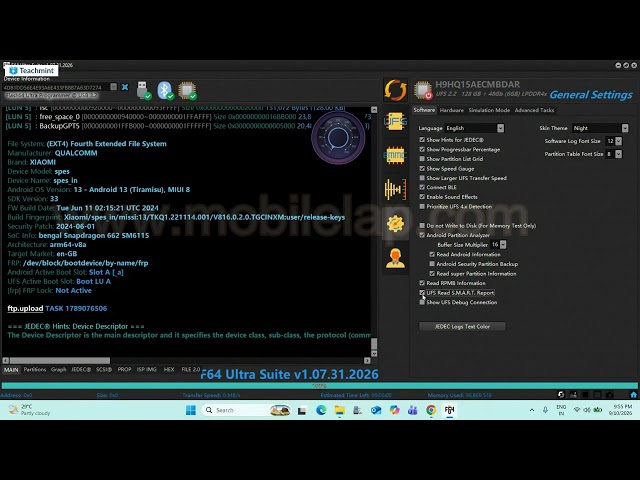Click the Task View icon in taskbar
Image resolution: width=640 pixels, height=480 pixels.
pyautogui.click(x=302, y=411)
